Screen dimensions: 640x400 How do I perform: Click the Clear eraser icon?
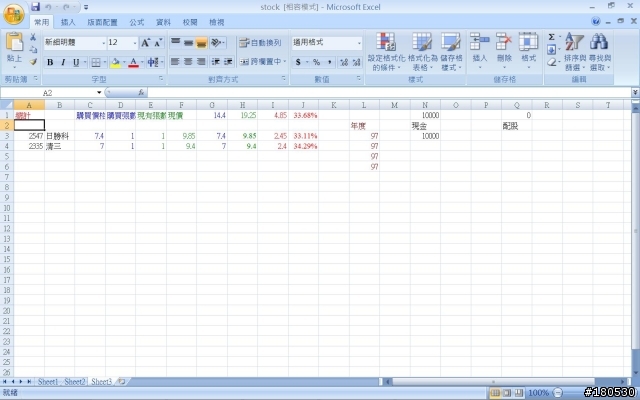551,62
